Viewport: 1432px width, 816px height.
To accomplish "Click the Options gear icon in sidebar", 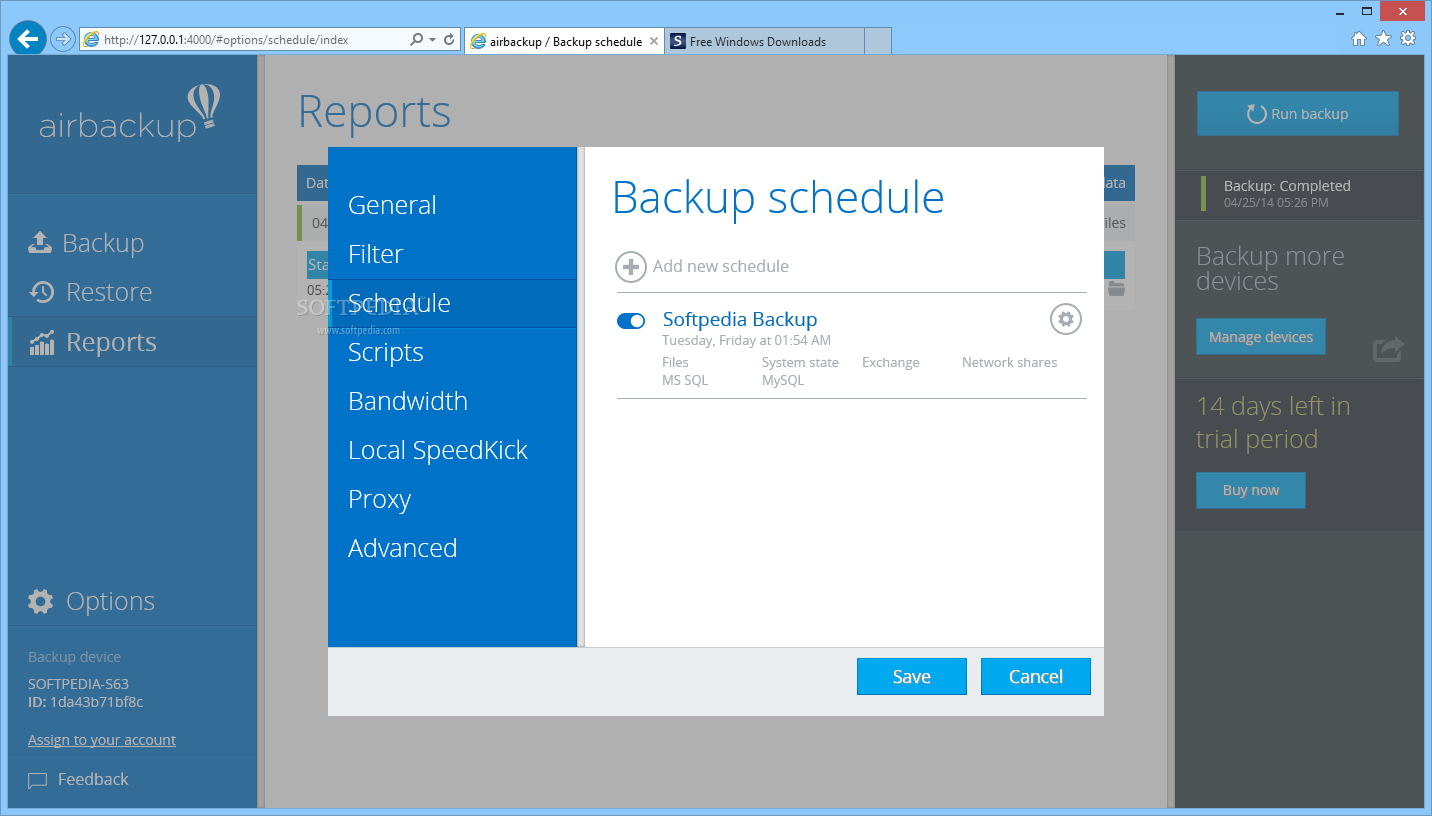I will point(41,601).
